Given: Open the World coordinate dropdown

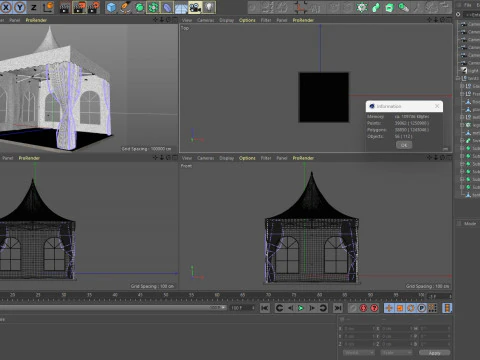Looking at the screenshot, I should (x=358, y=353).
